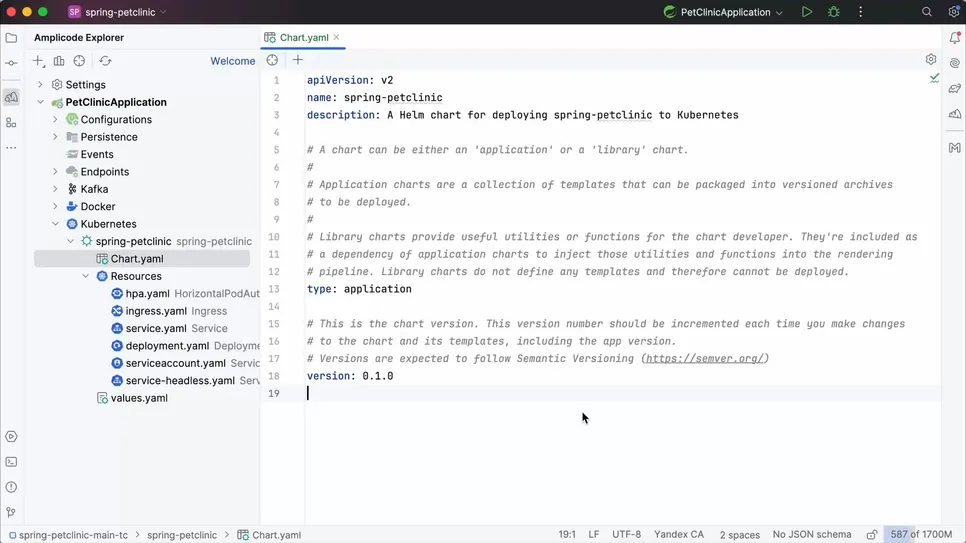Viewport: 966px width, 543px height.
Task: Open the Amplicode Explorer sidebar icon
Action: pos(11,97)
